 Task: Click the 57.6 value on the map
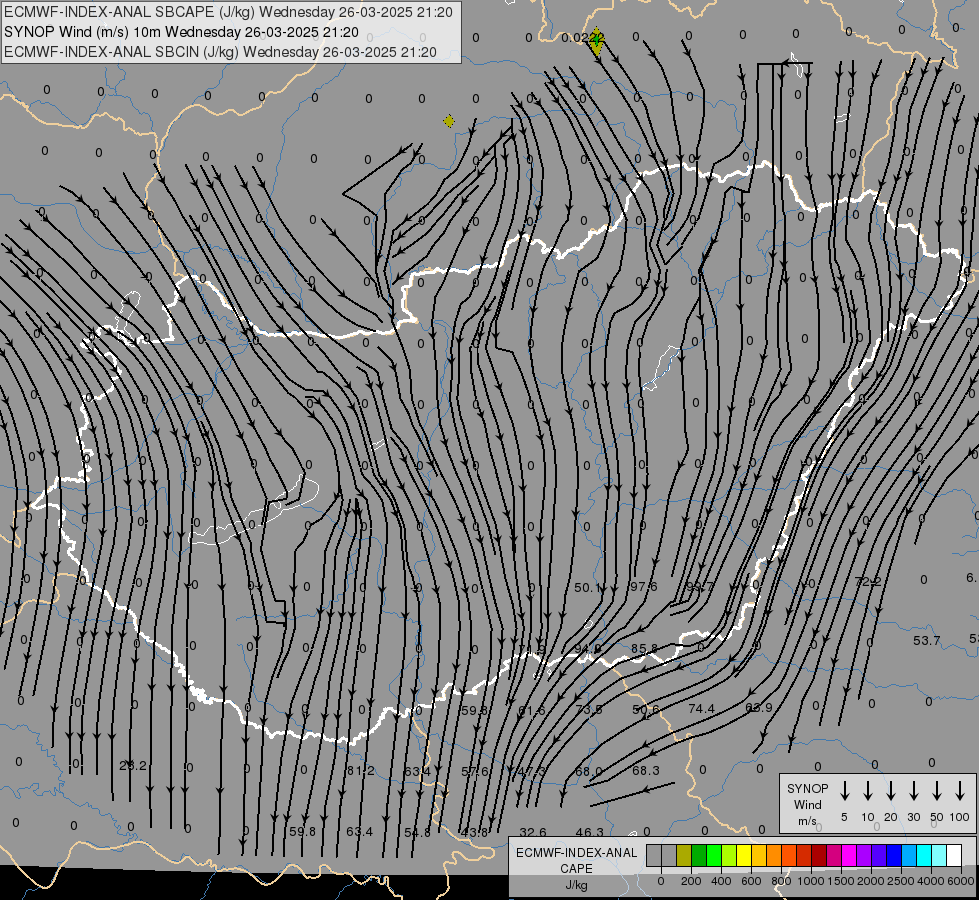point(475,771)
